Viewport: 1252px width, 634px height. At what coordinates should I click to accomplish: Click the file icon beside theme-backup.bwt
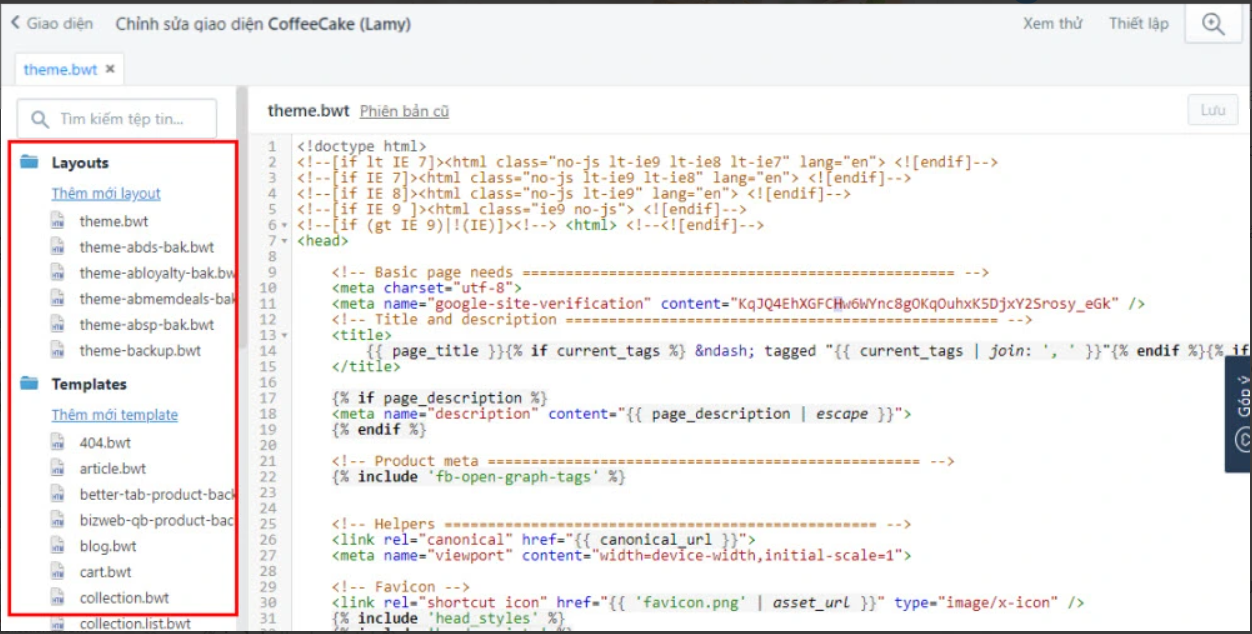coord(58,351)
